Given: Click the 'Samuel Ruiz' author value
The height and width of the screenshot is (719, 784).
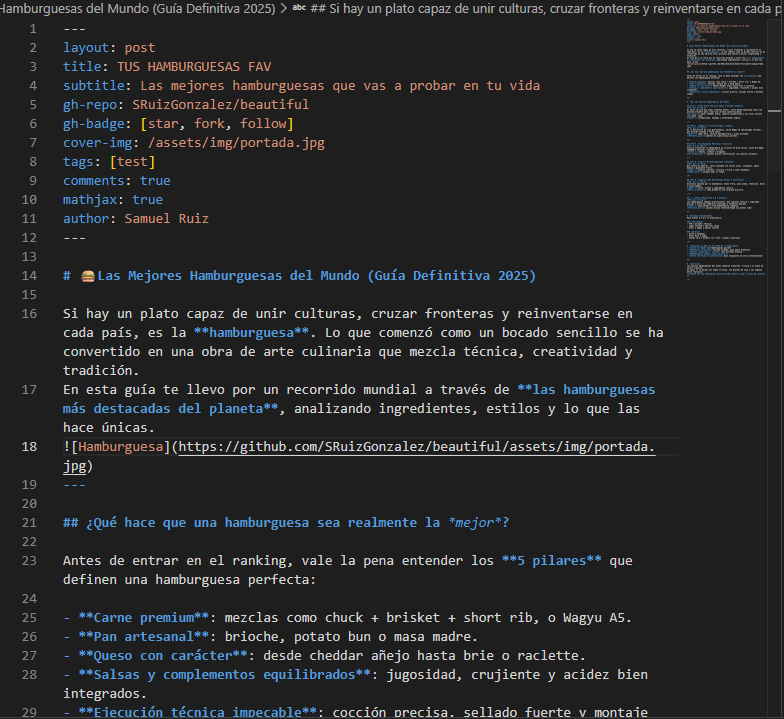Looking at the screenshot, I should 166,219.
